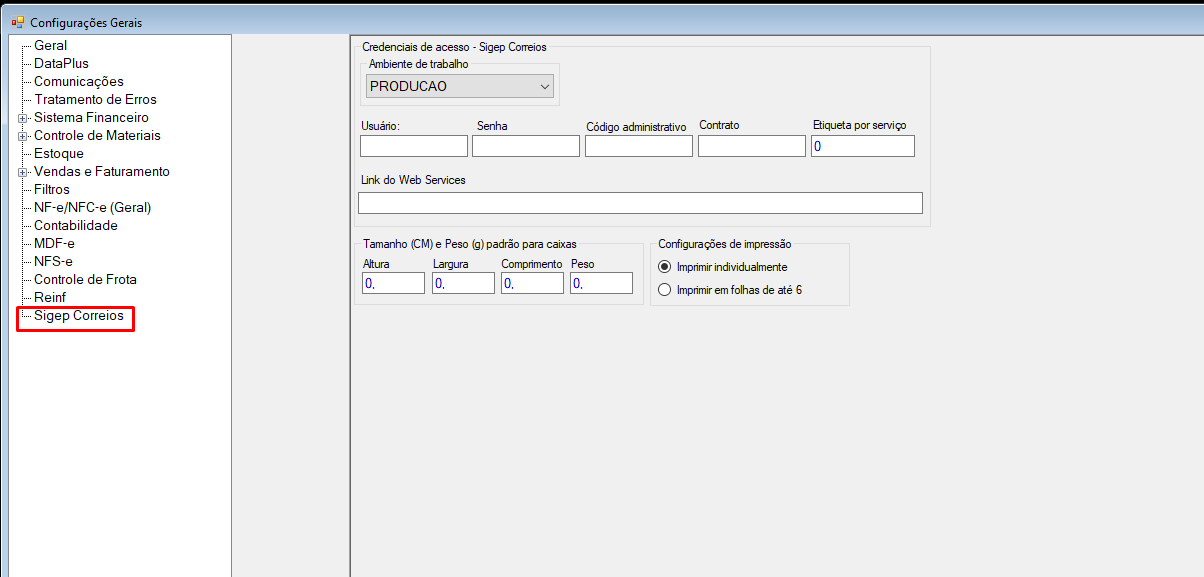Viewport: 1204px width, 577px height.
Task: Select Controle de Materiais tree label
Action: point(97,135)
